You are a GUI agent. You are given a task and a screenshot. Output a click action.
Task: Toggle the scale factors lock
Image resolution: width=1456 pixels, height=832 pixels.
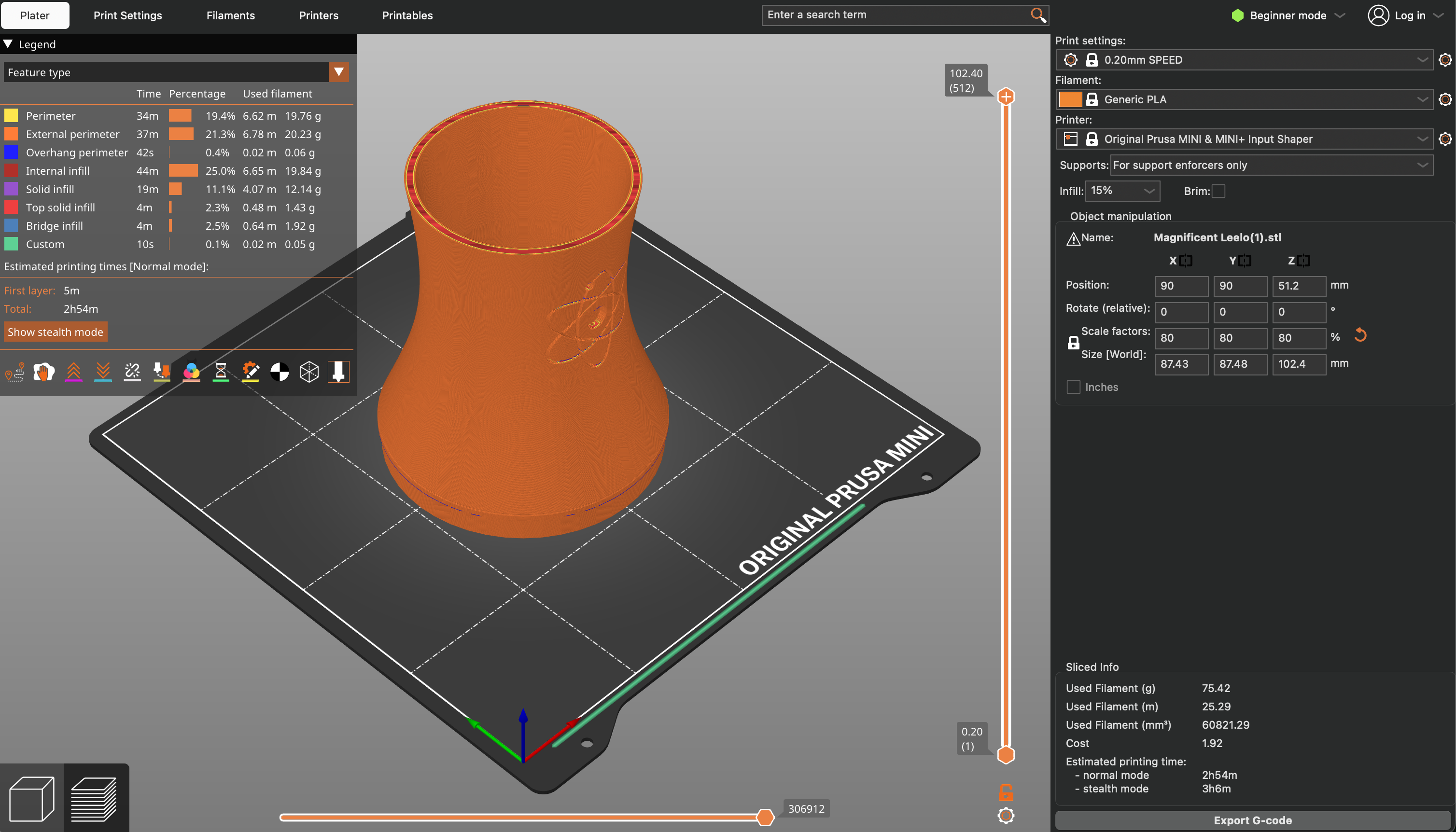[1073, 343]
